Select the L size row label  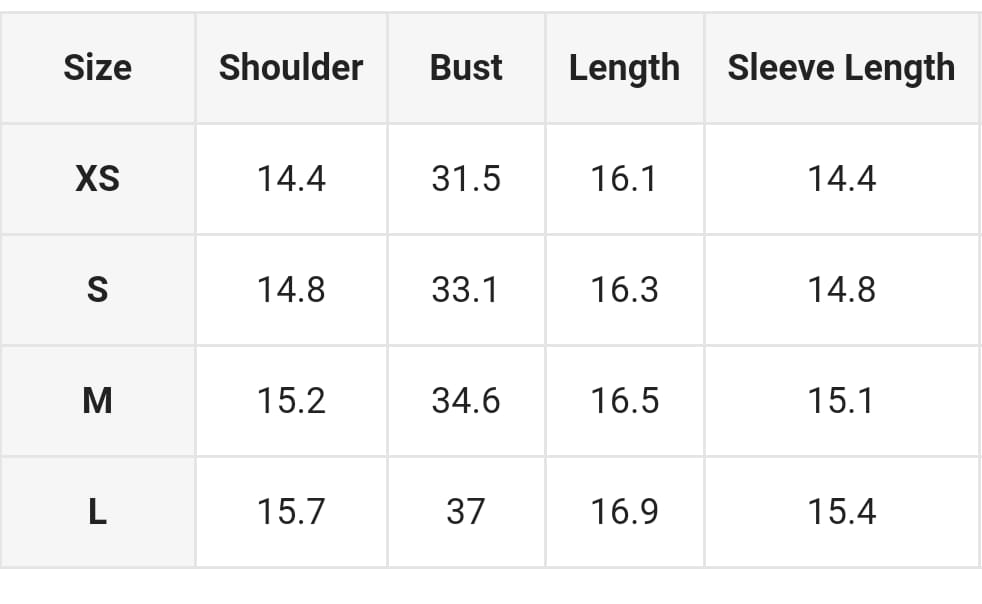click(x=97, y=512)
